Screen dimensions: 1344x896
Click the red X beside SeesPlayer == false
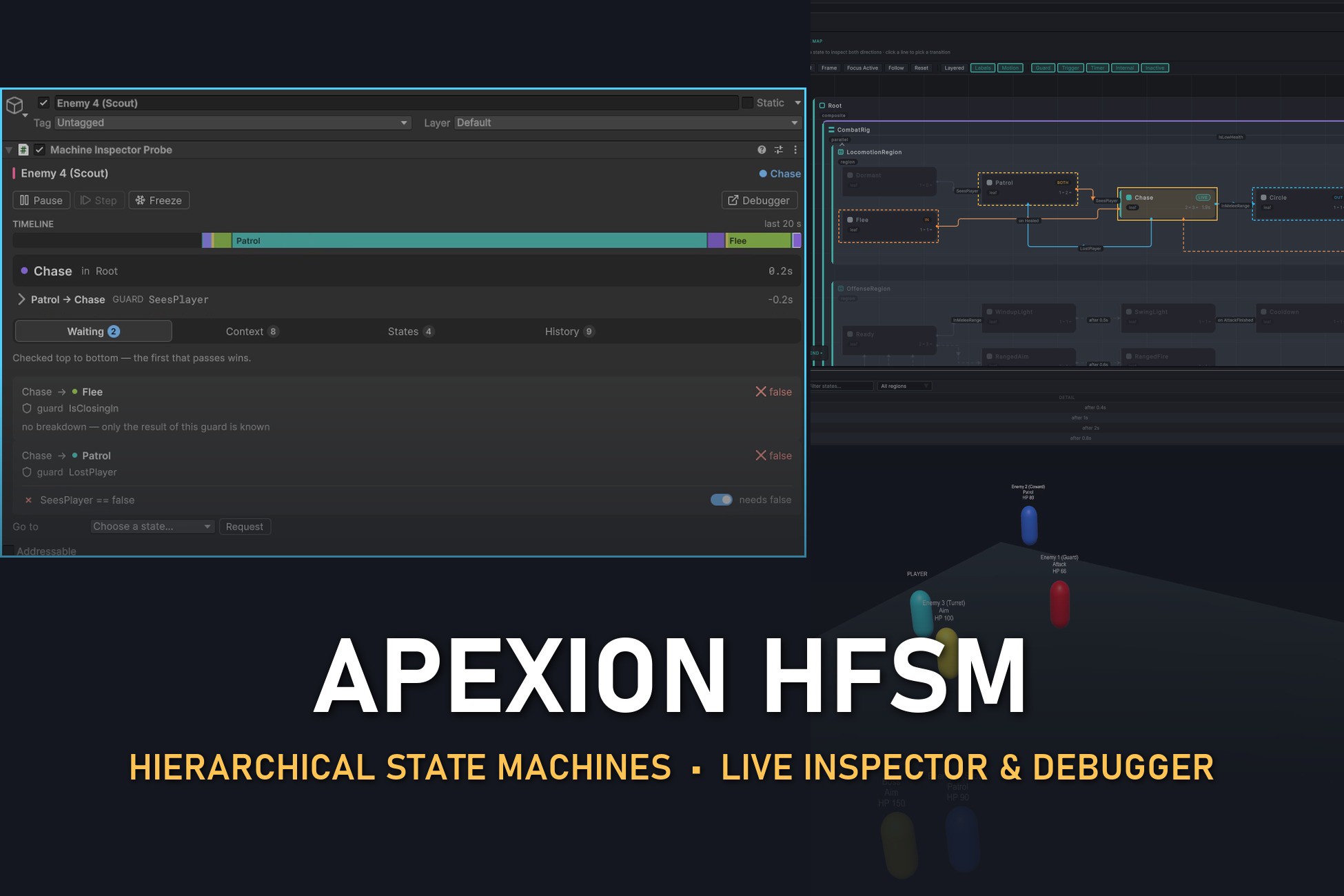[28, 500]
